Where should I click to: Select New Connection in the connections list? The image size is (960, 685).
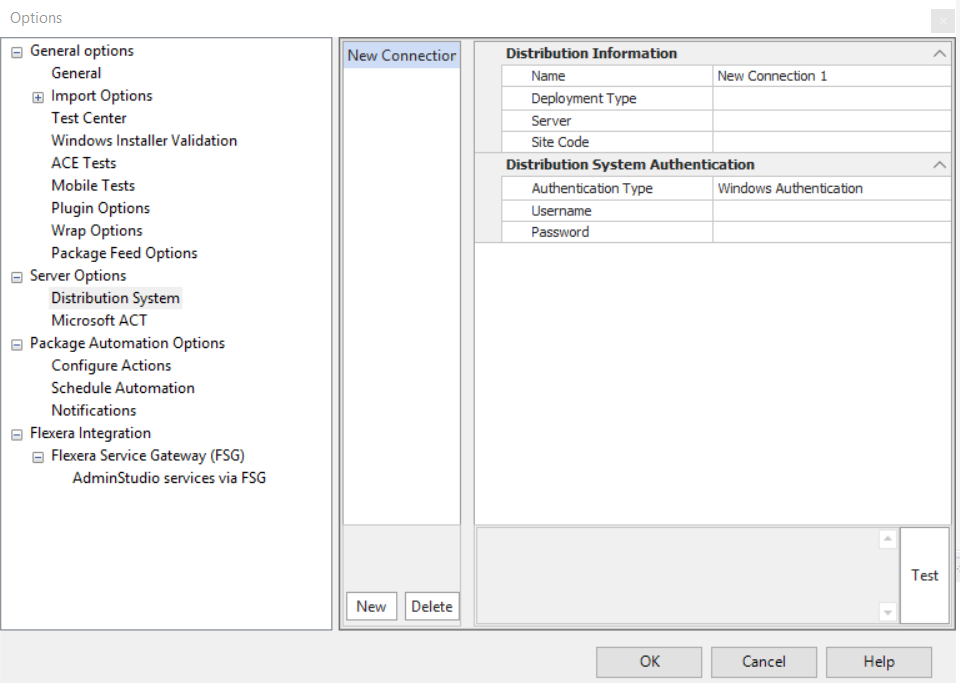[x=401, y=55]
